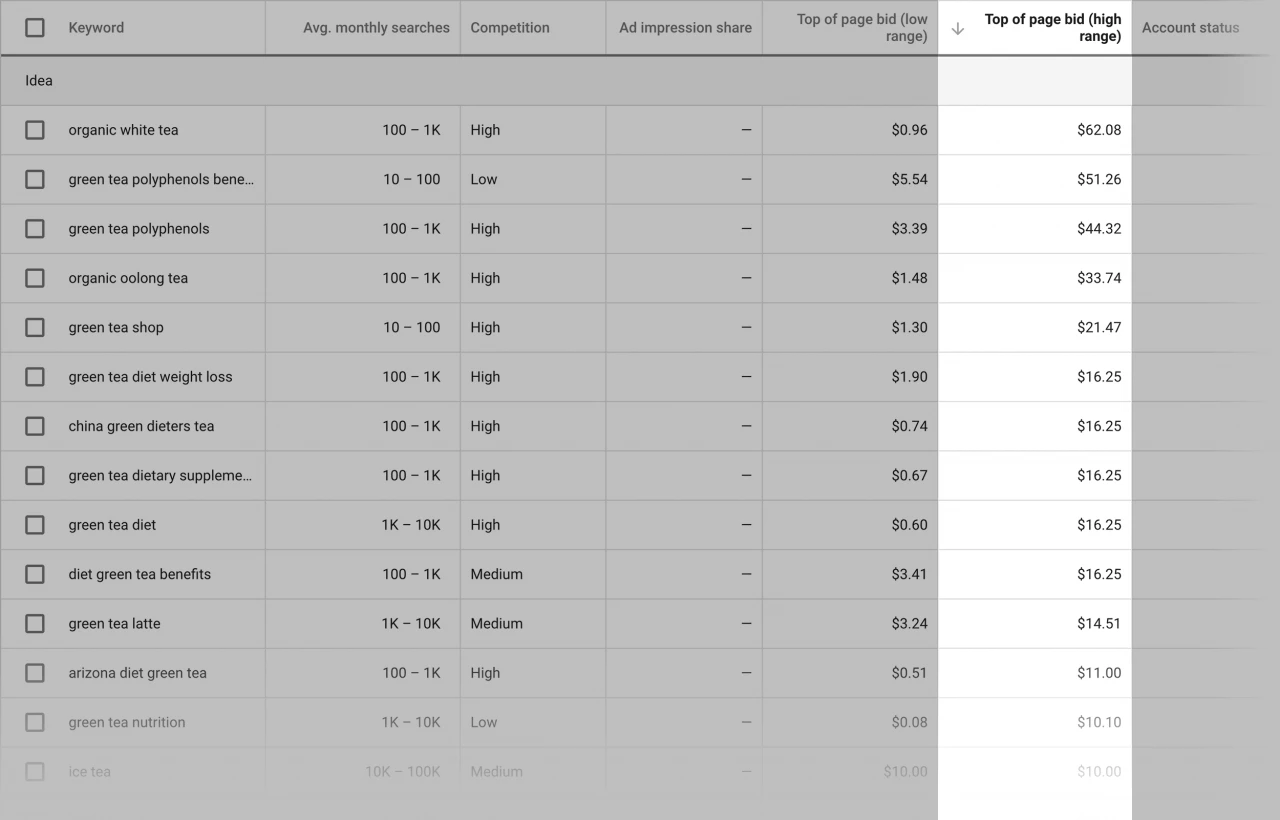Tick the arizona diet green tea checkbox
1280x820 pixels.
pos(35,673)
